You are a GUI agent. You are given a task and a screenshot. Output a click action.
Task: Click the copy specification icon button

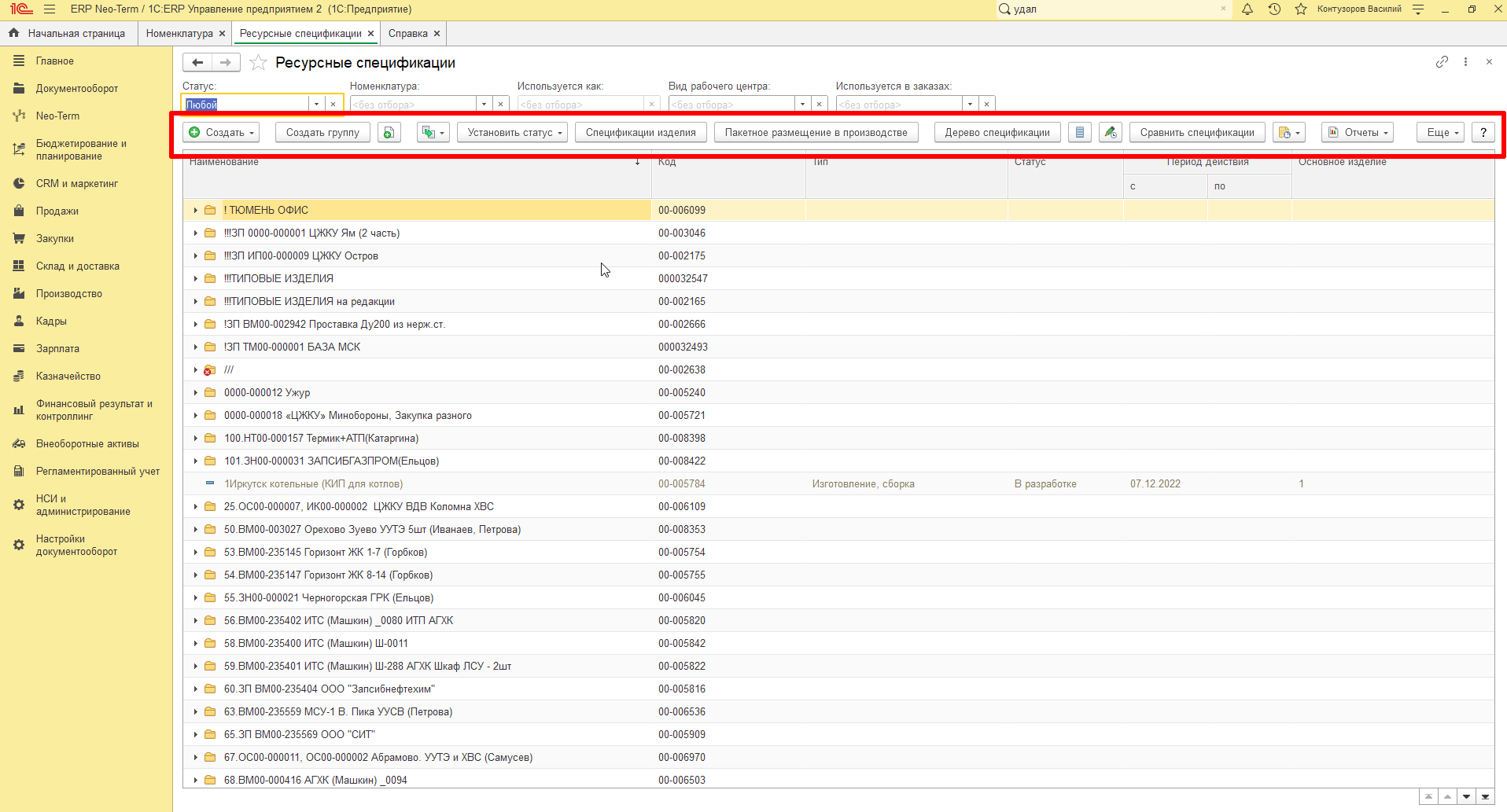coord(389,133)
